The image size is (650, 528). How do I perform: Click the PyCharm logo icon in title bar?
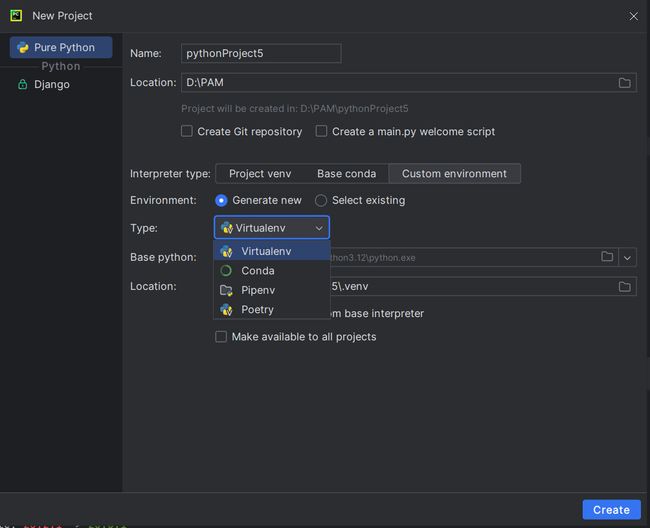pos(16,16)
